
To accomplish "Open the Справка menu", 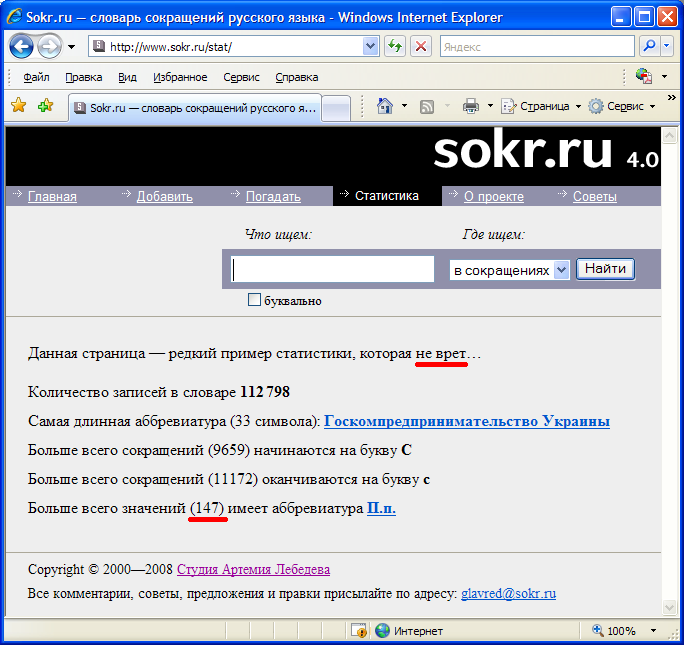I will pyautogui.click(x=297, y=77).
